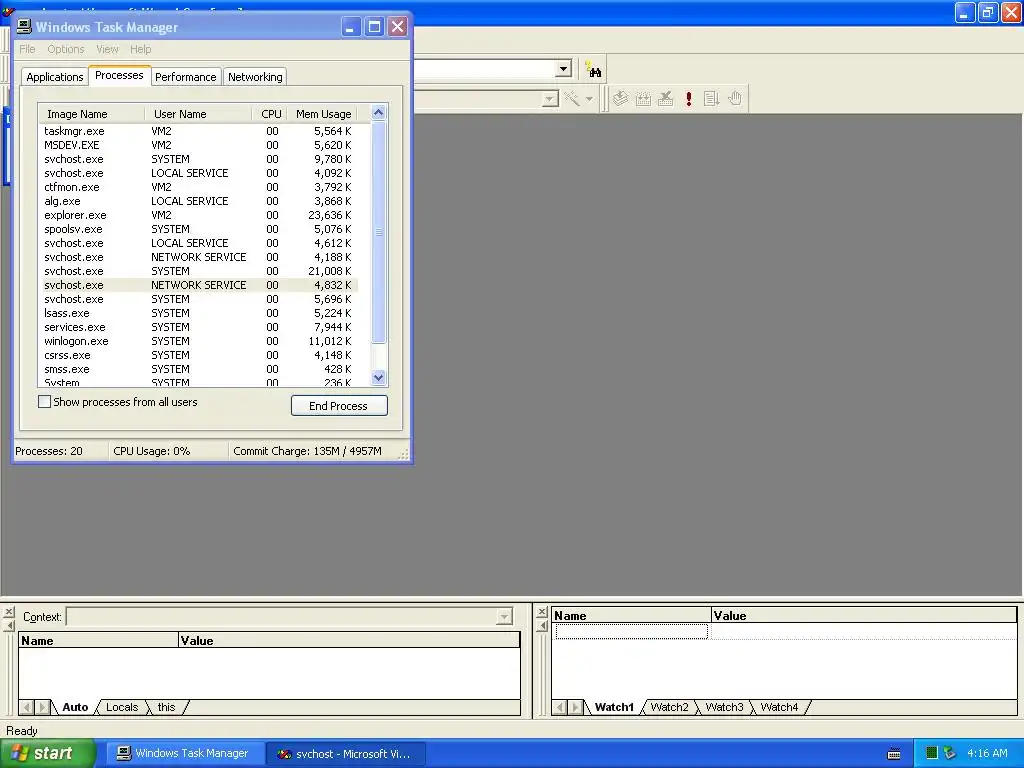Click the process list scrollbar thumb

pyautogui.click(x=379, y=232)
